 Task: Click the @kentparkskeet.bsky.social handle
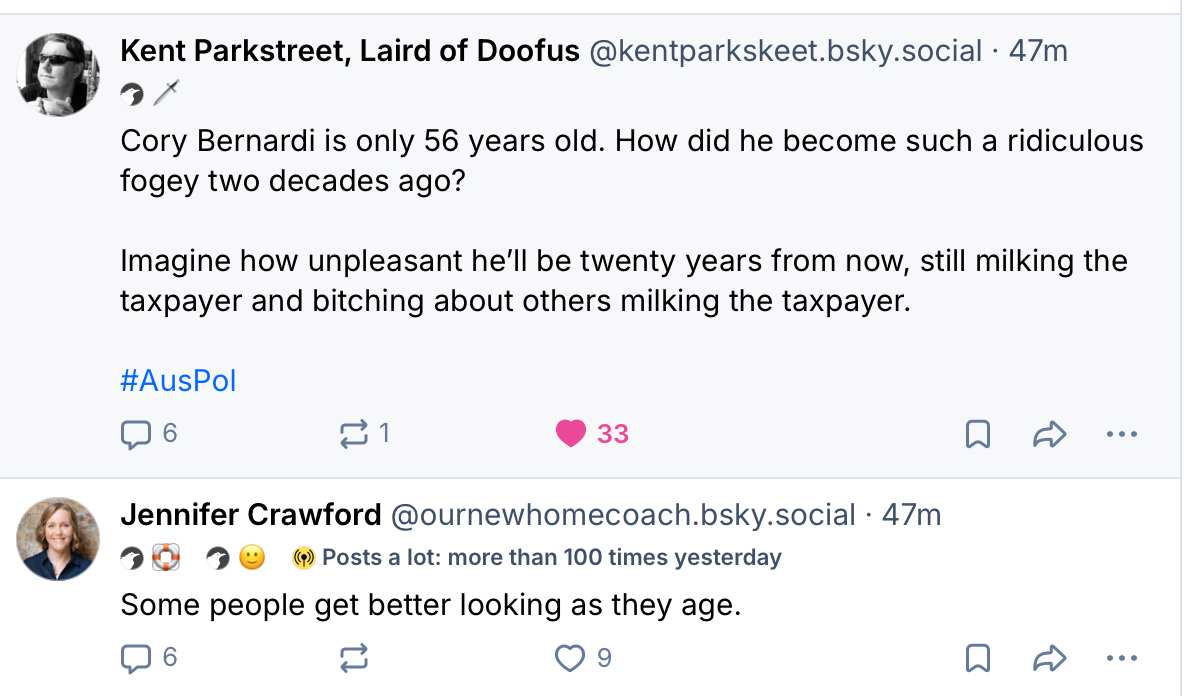[785, 51]
